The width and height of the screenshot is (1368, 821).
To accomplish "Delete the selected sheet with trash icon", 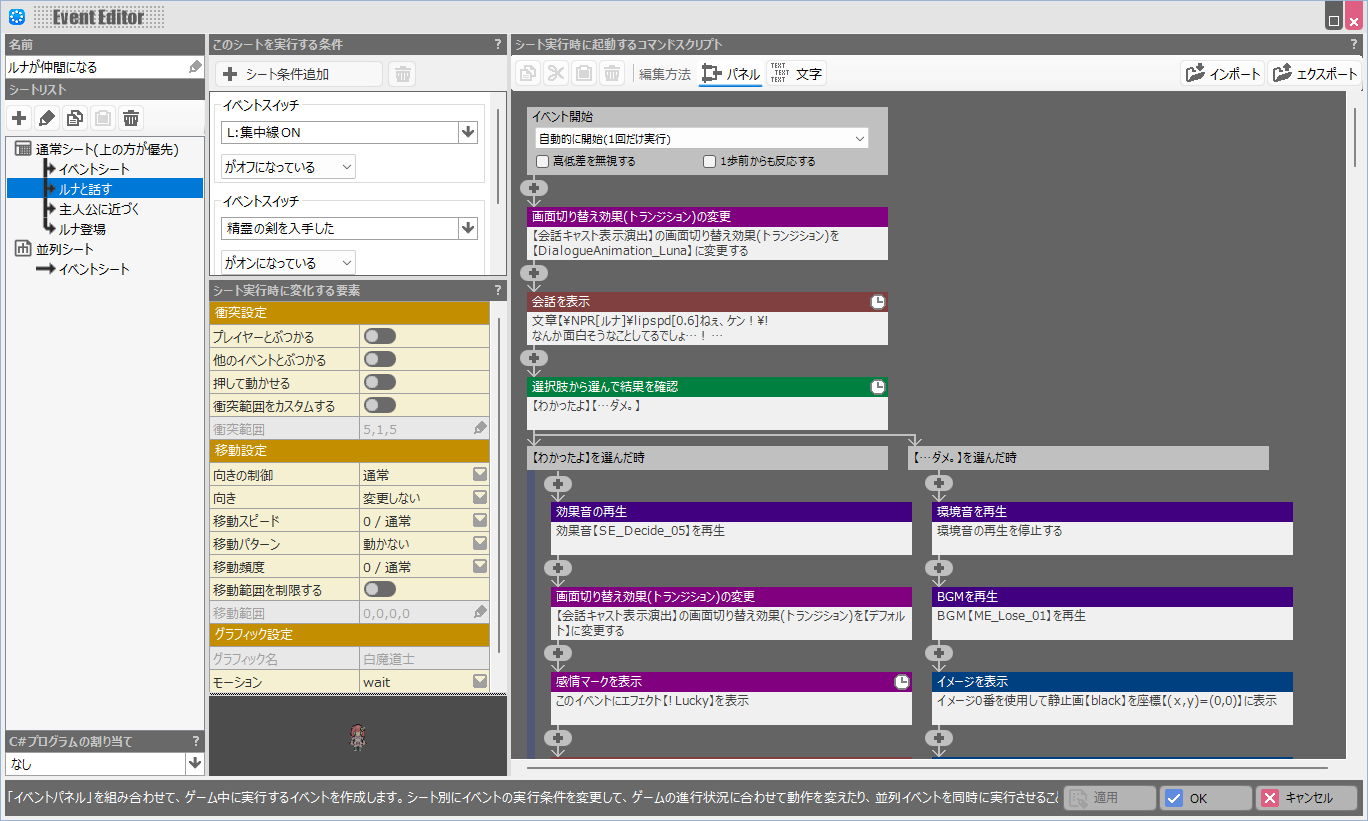I will [131, 118].
